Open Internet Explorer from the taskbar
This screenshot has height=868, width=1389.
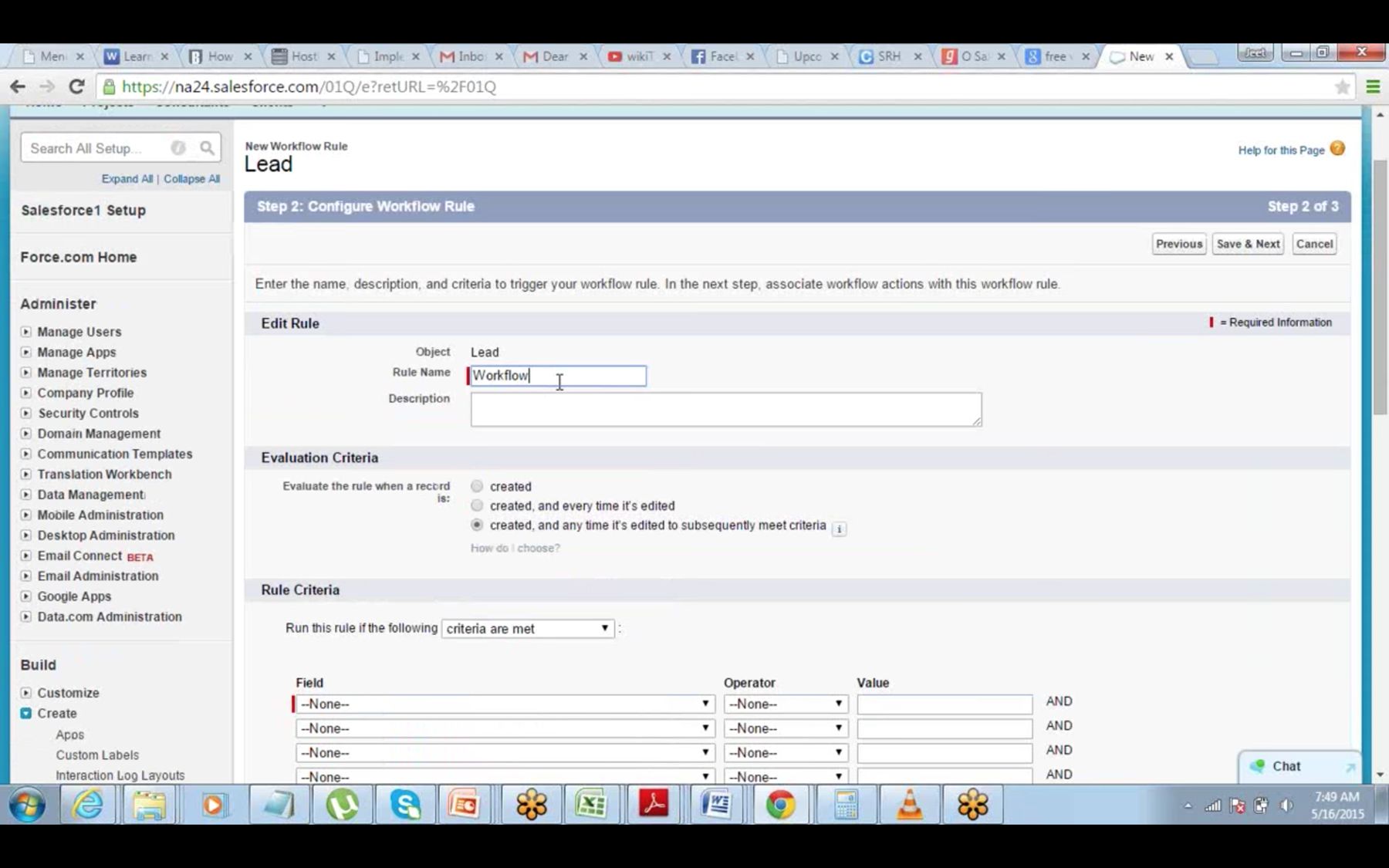coord(88,805)
